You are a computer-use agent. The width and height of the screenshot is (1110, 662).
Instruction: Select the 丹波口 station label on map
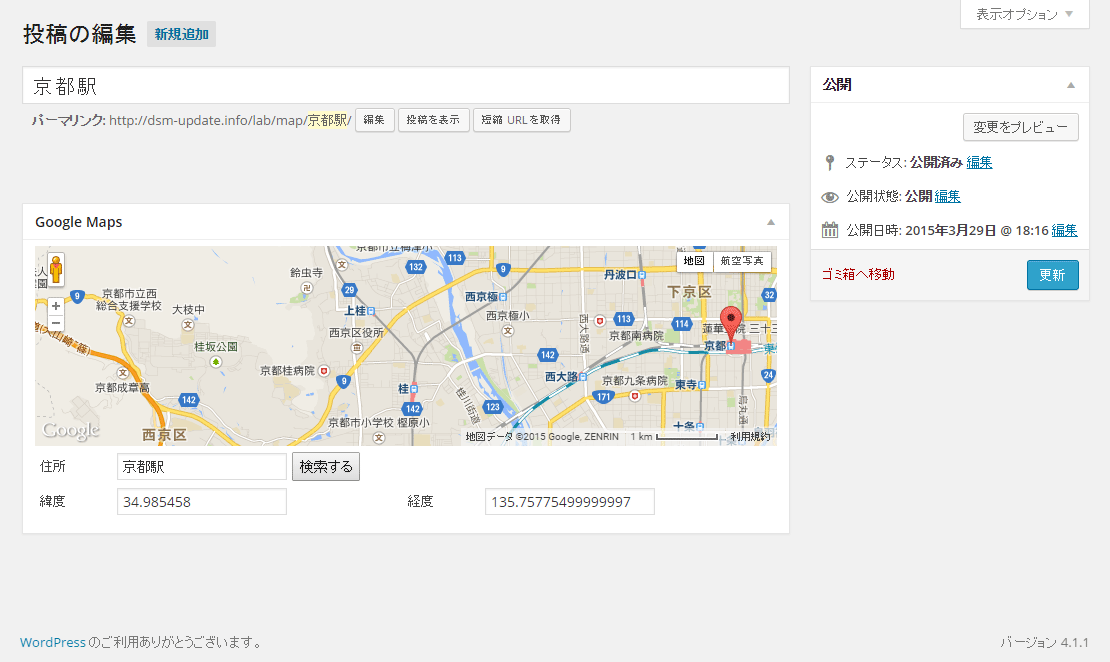624,275
